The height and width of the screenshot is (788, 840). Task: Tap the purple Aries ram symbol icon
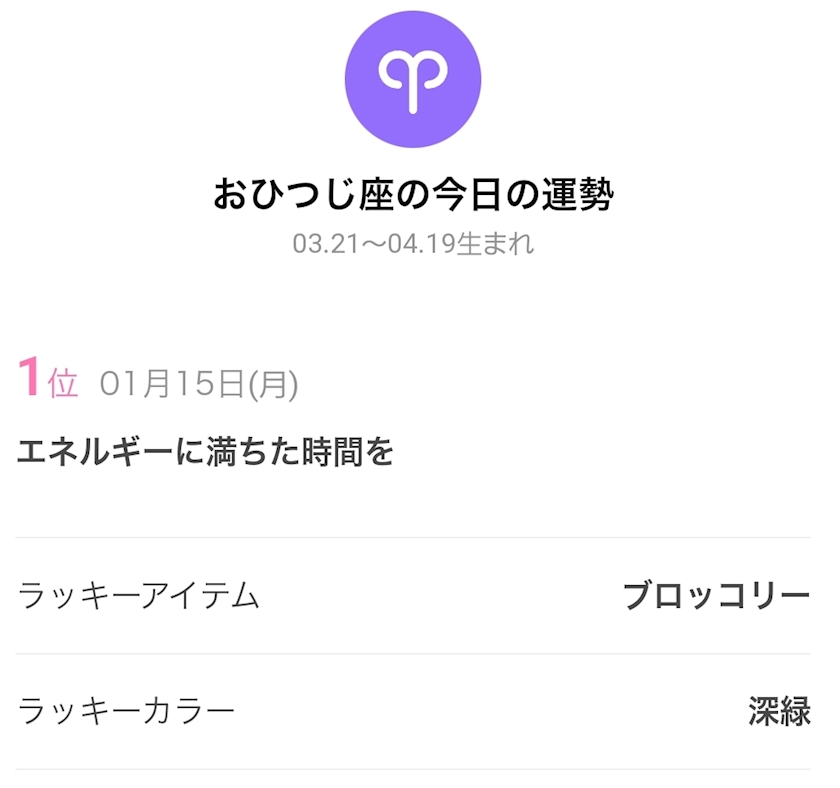[x=412, y=79]
